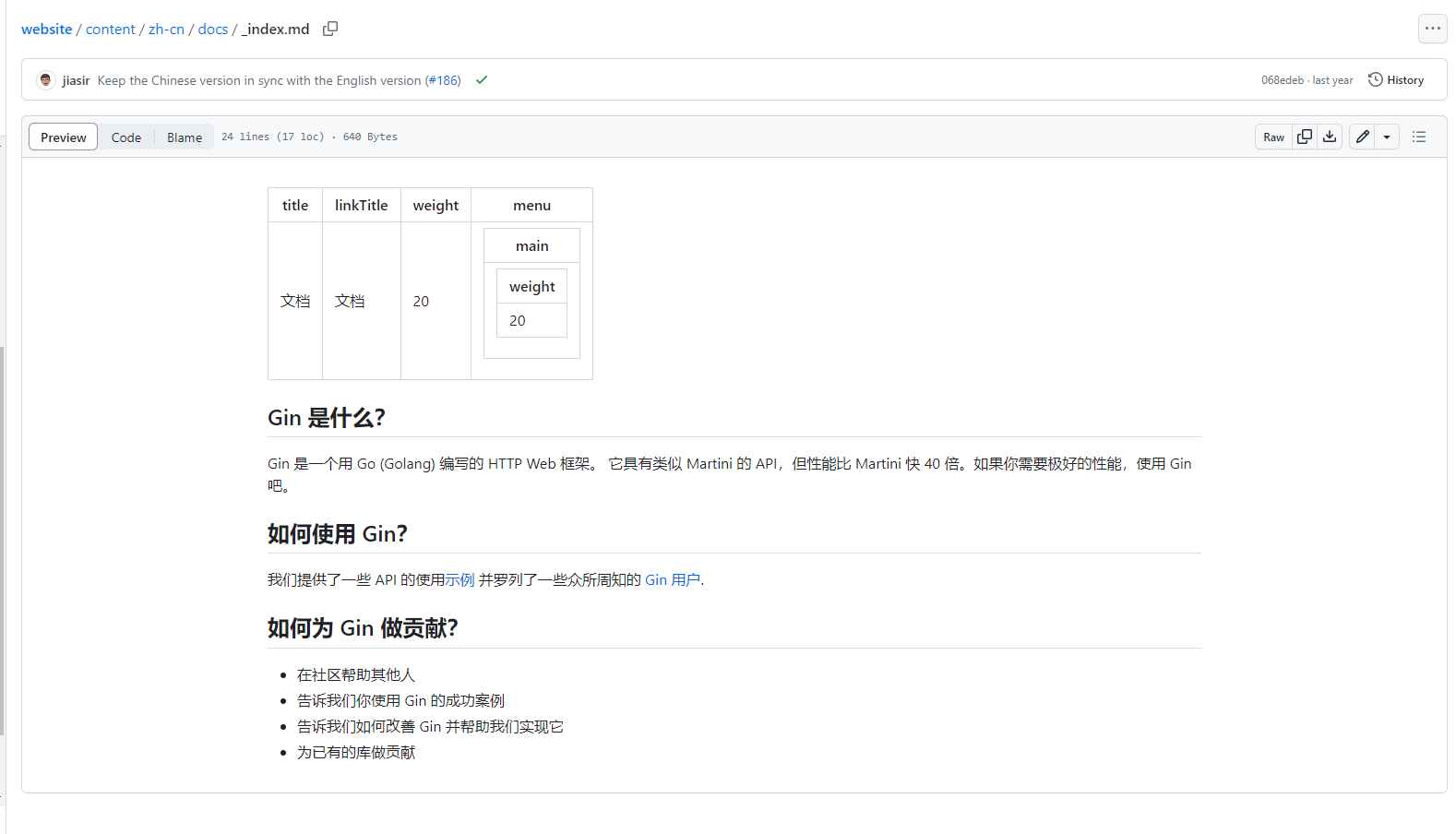Viewport: 1456px width, 834px height.
Task: Follow the Gin 用户 link
Action: point(673,579)
